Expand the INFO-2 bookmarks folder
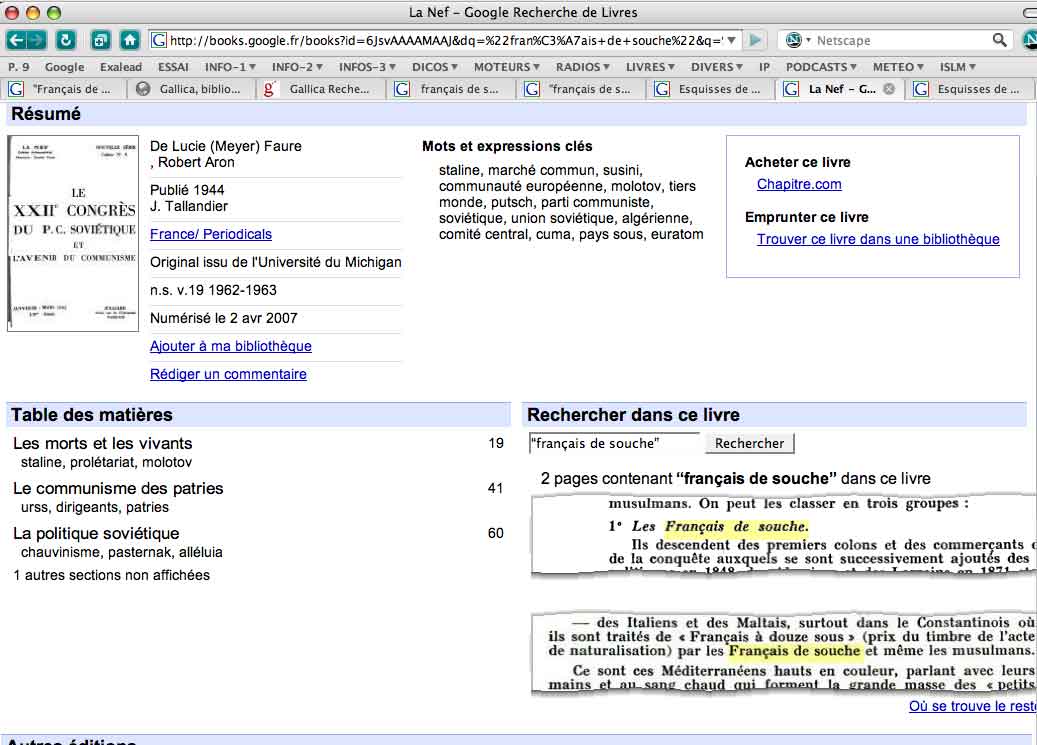 tap(298, 67)
